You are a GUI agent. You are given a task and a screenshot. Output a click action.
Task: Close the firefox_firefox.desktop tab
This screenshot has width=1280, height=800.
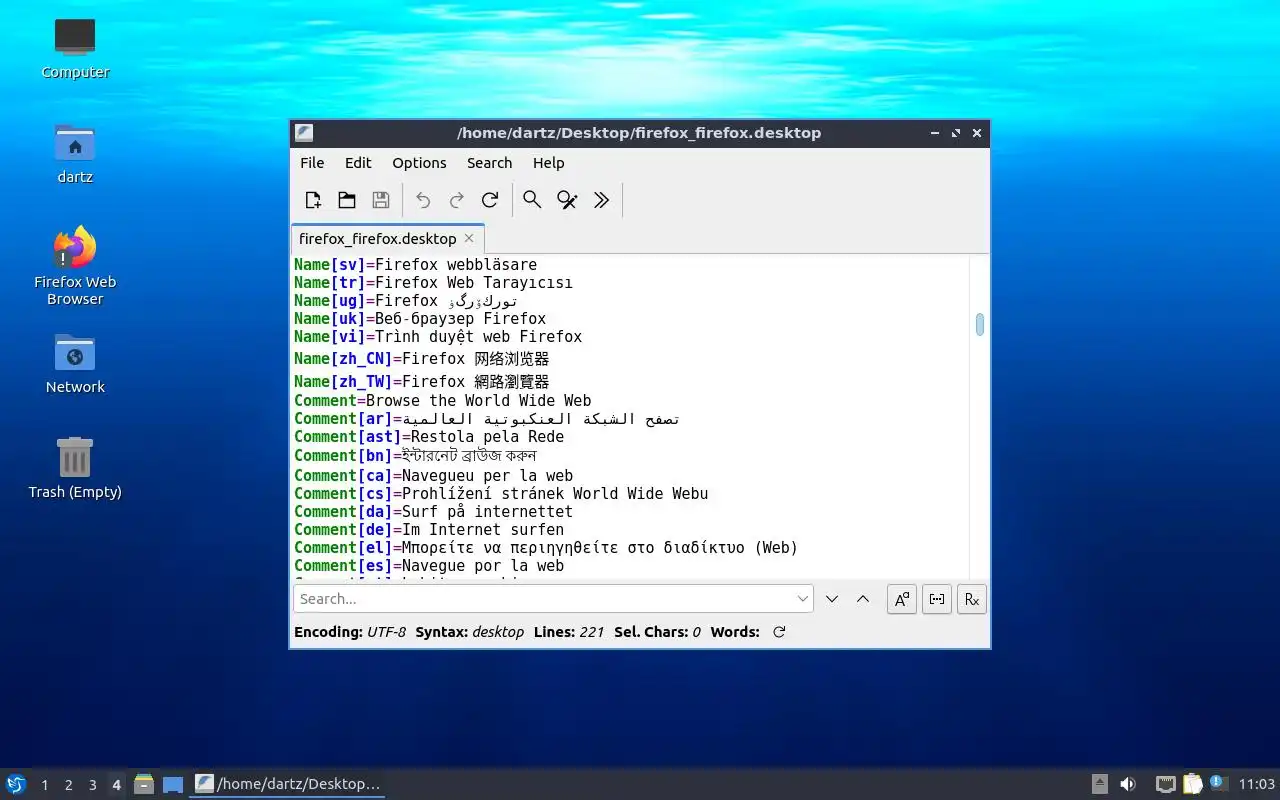(469, 238)
